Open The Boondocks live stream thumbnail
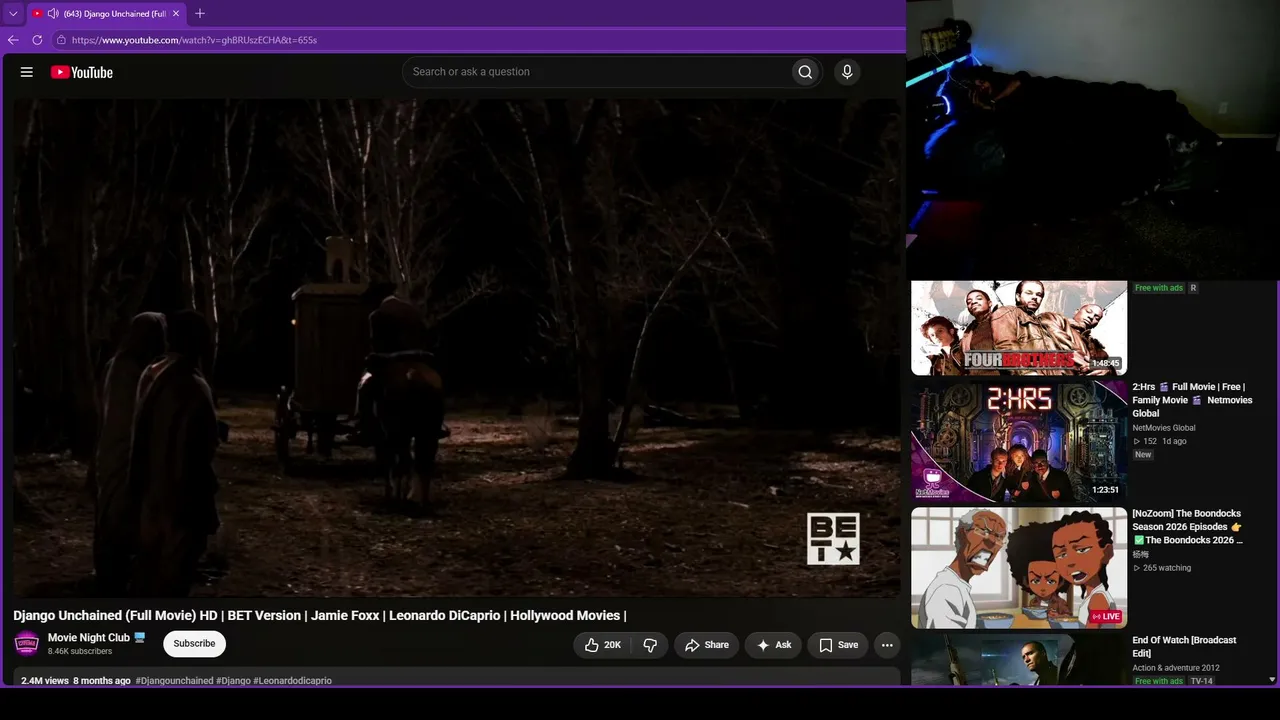This screenshot has width=1280, height=720. tap(1019, 568)
